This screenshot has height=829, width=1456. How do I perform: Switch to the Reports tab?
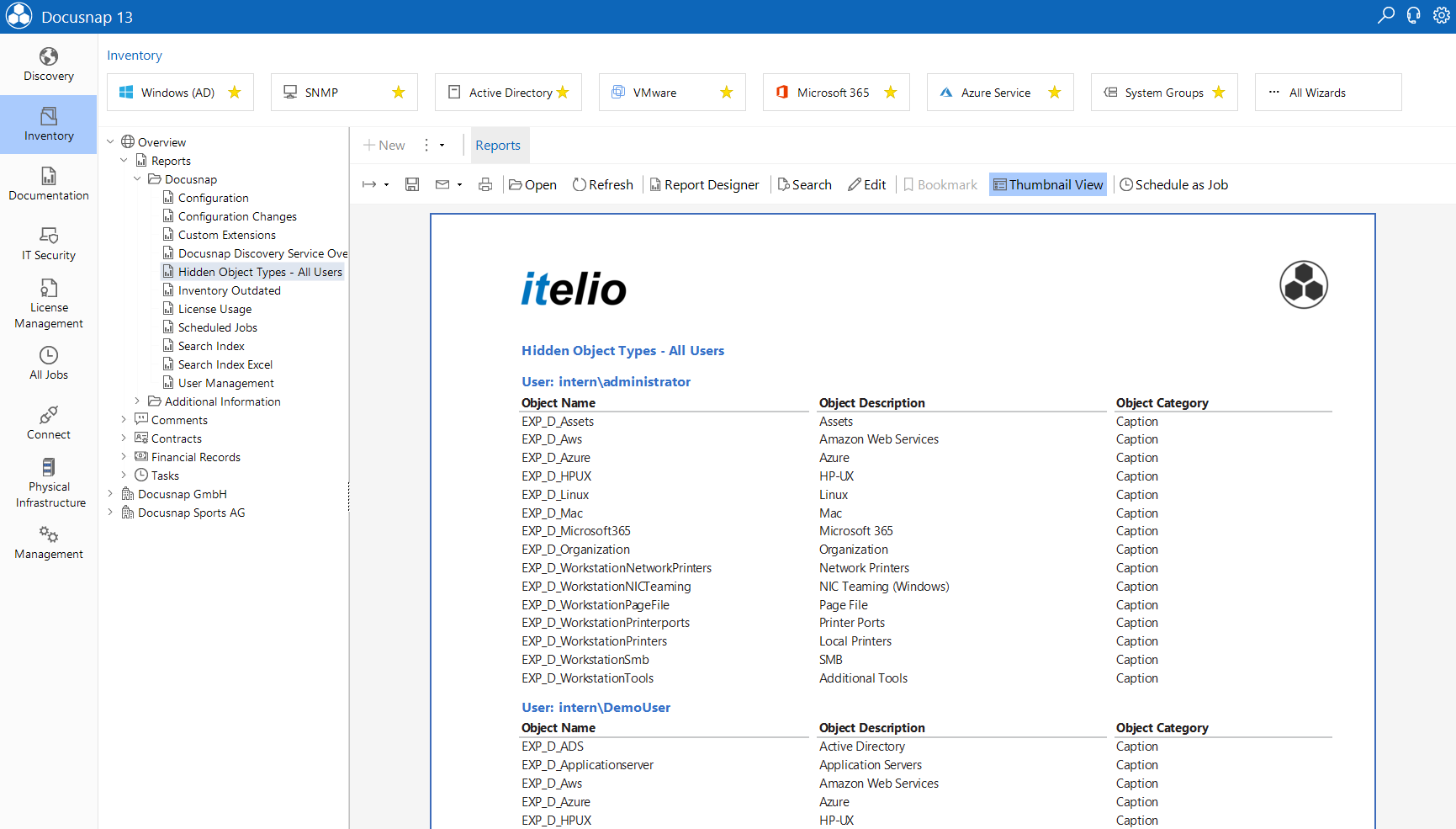pos(498,145)
